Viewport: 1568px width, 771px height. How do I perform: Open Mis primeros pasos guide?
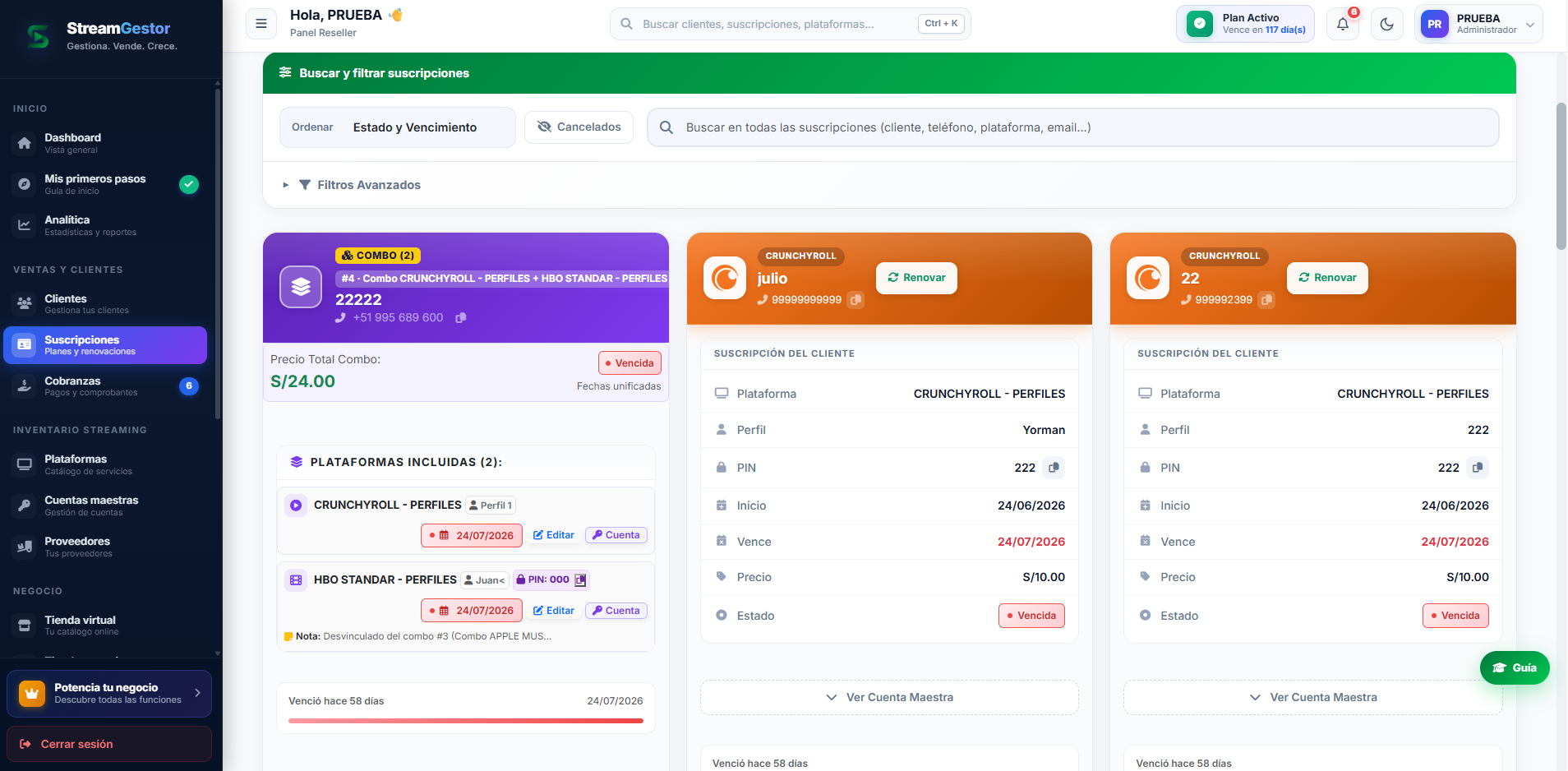pyautogui.click(x=105, y=184)
